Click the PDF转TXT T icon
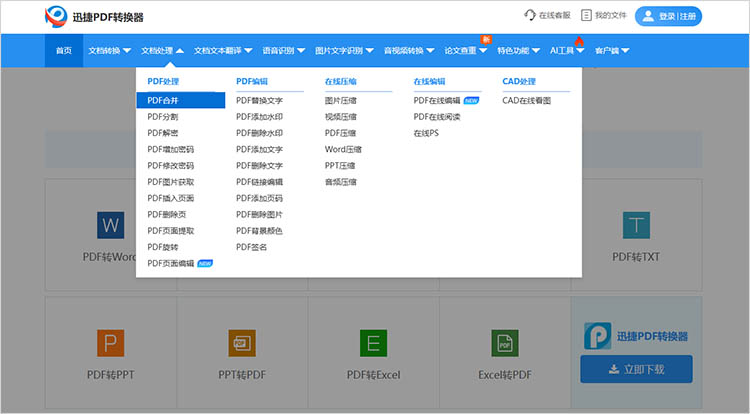 636,225
